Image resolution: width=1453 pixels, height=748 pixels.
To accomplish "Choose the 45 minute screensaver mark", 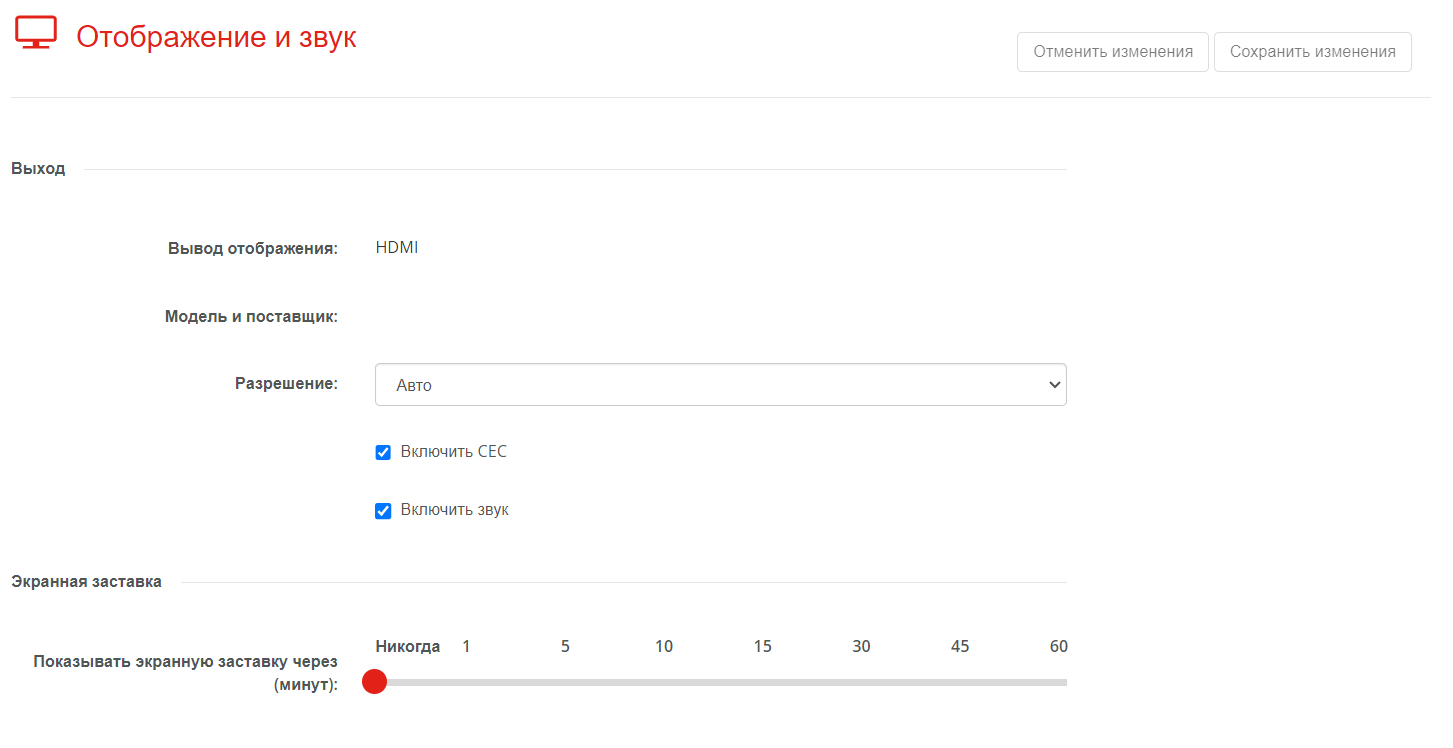I will click(x=960, y=646).
